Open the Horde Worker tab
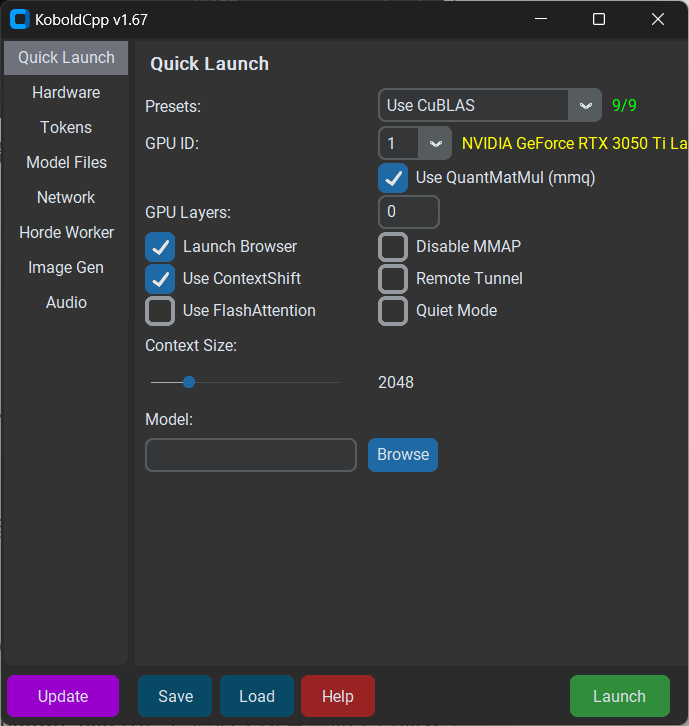Viewport: 689px width, 726px height. click(66, 233)
